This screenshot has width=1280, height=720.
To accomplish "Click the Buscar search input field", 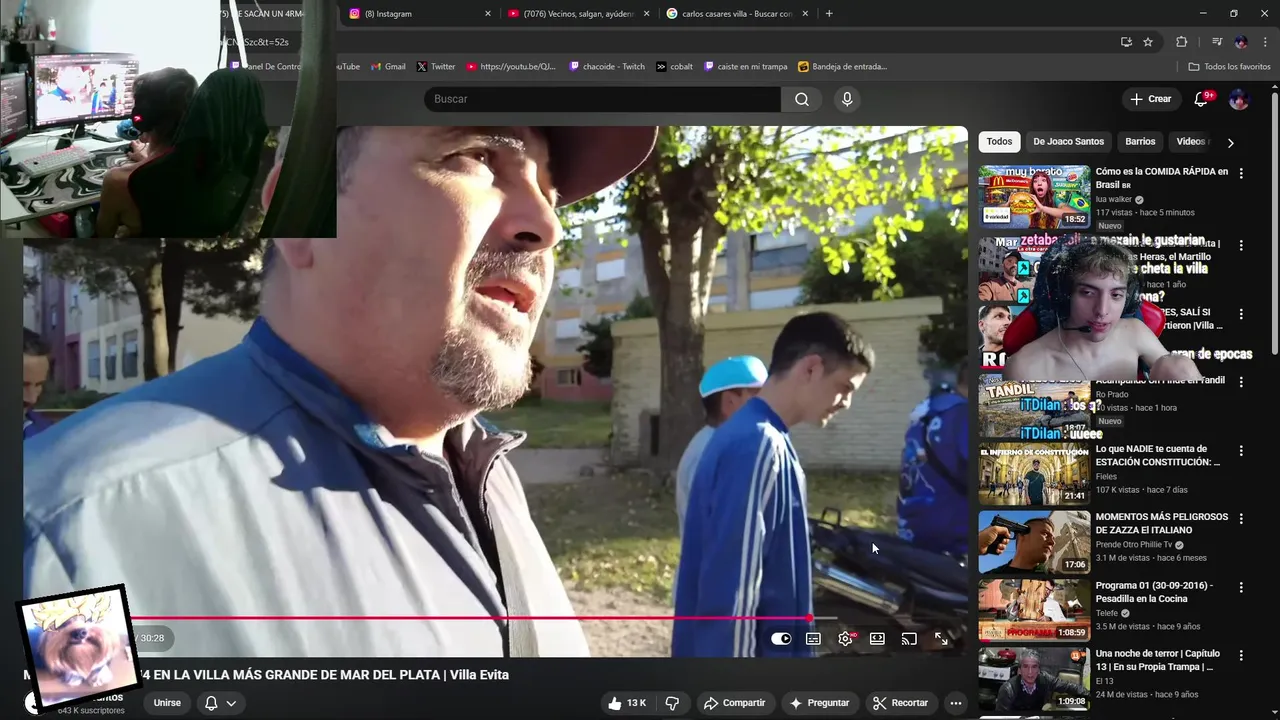I will point(603,99).
